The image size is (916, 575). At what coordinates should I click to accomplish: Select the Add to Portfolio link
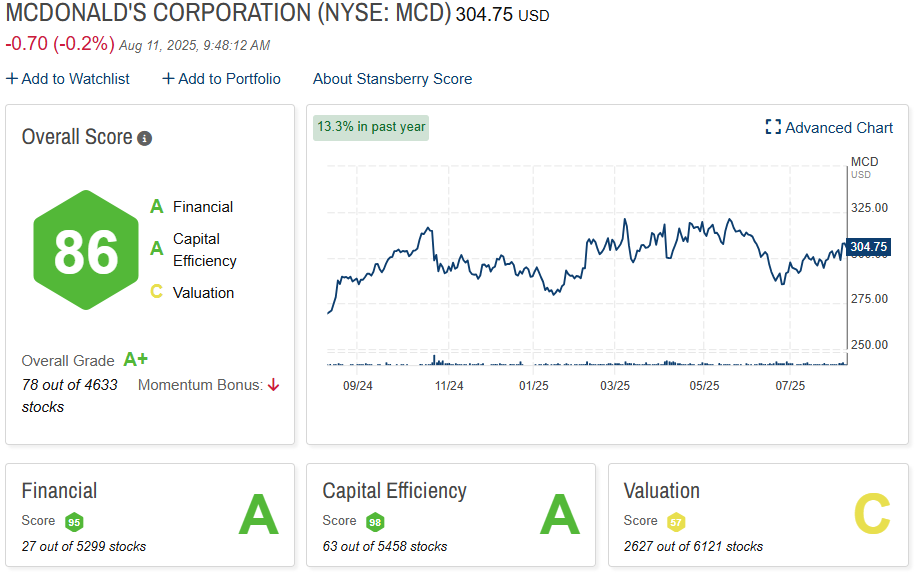(x=229, y=79)
